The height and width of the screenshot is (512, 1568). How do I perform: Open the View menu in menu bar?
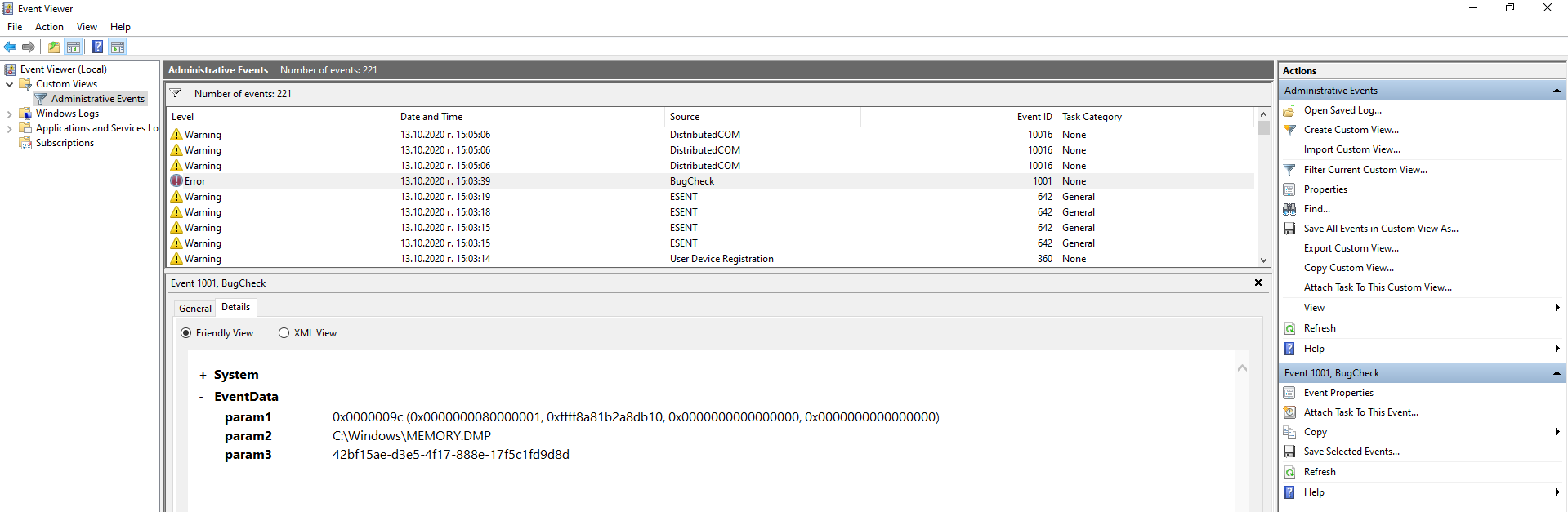point(87,27)
